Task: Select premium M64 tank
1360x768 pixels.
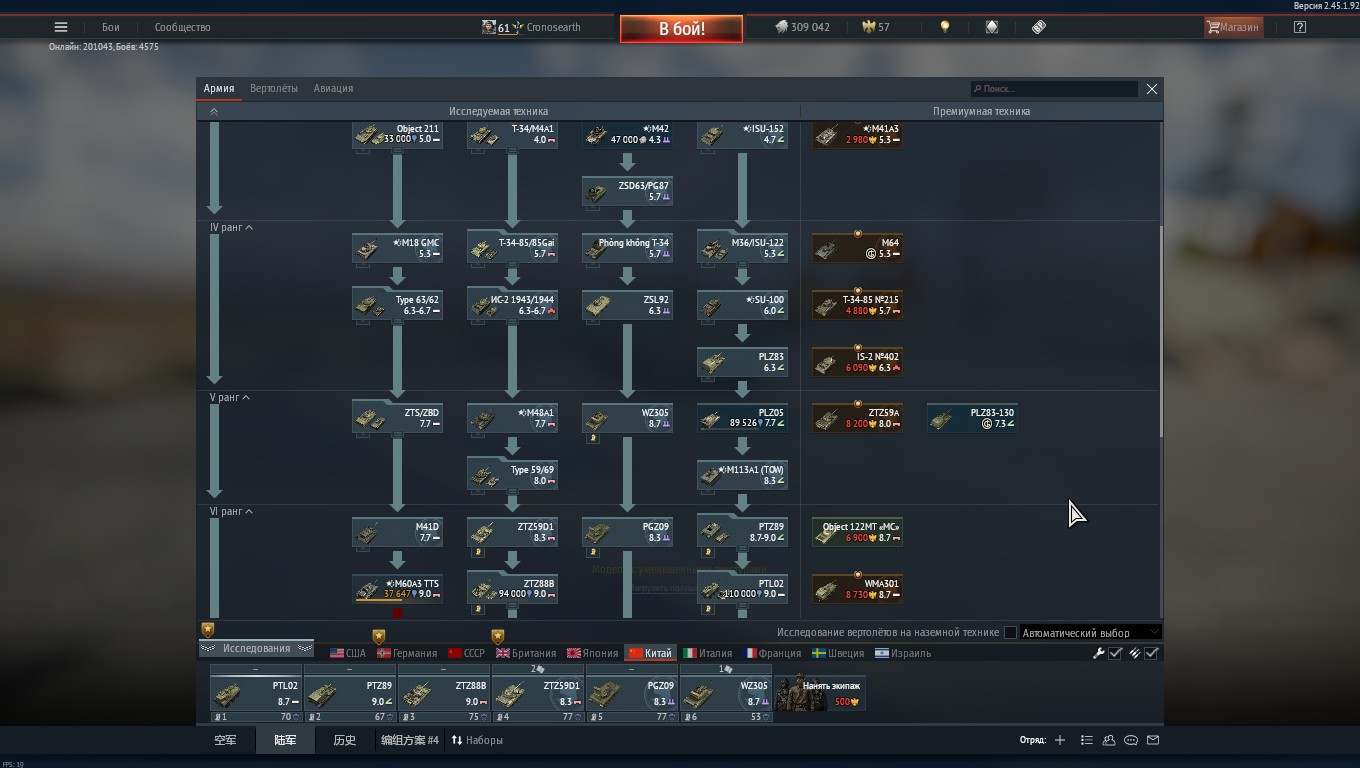Action: pos(857,249)
